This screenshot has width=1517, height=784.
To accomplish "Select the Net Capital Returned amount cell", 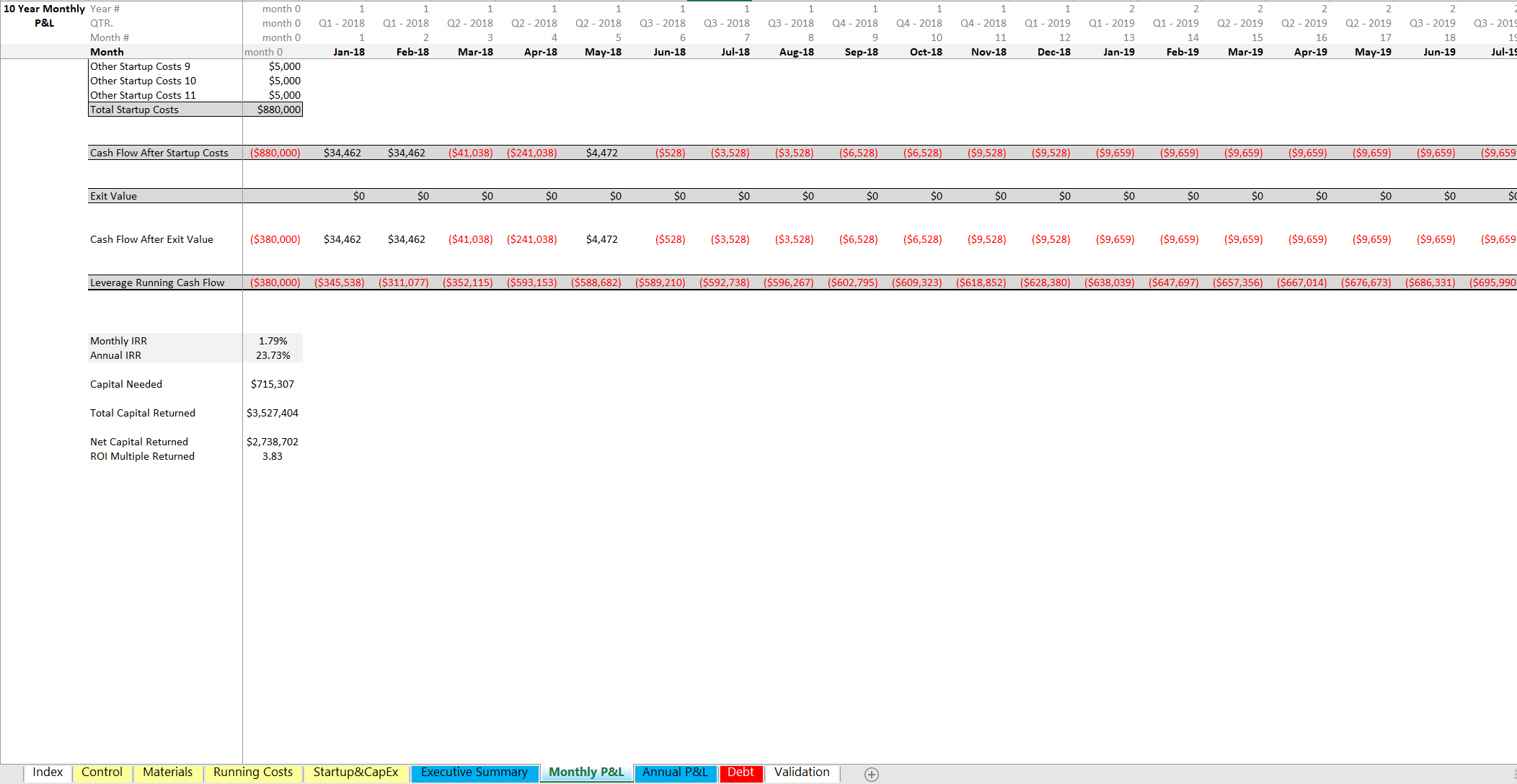I will pos(274,441).
